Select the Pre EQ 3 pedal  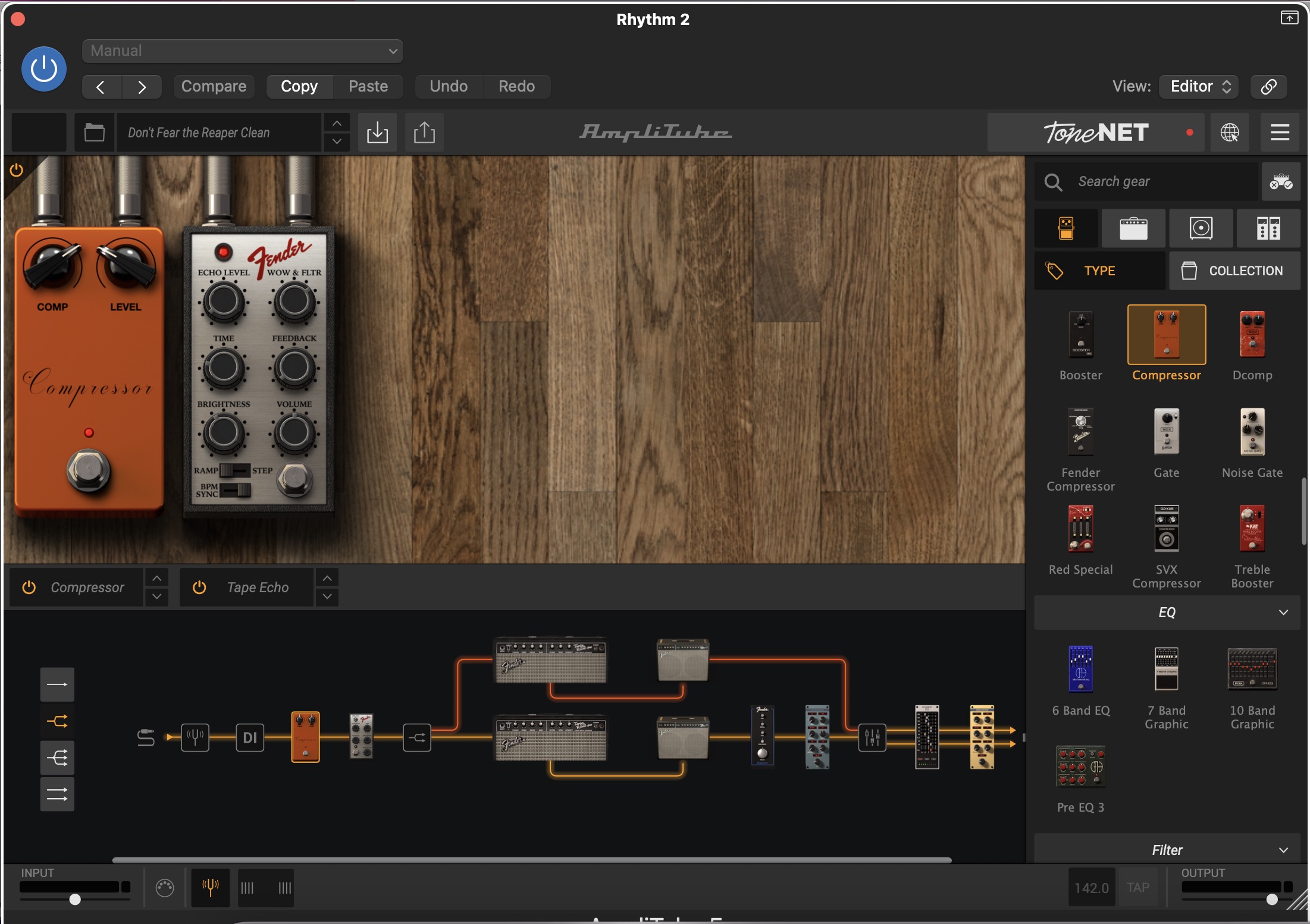pyautogui.click(x=1081, y=767)
